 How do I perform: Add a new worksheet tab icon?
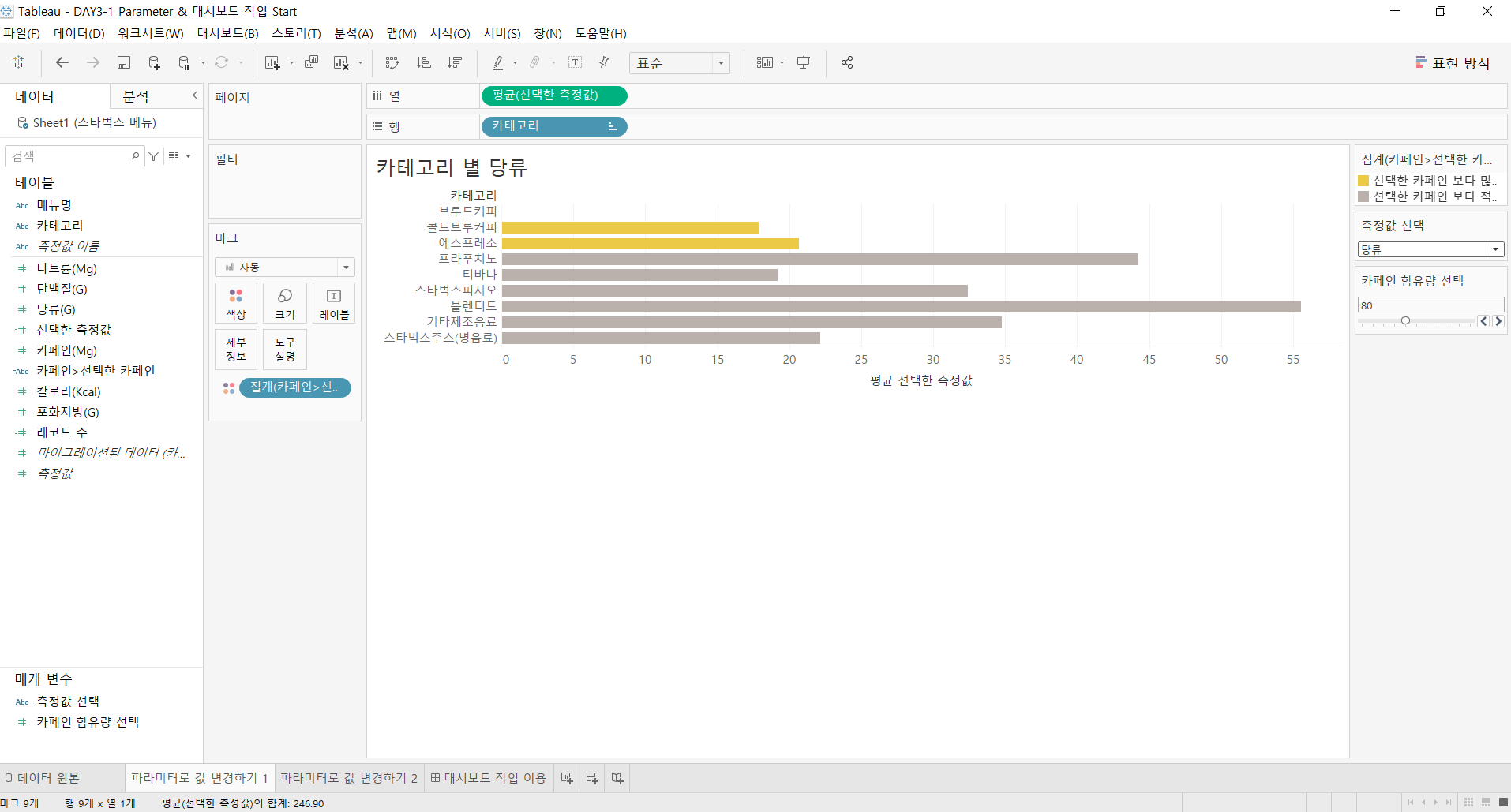[x=567, y=778]
